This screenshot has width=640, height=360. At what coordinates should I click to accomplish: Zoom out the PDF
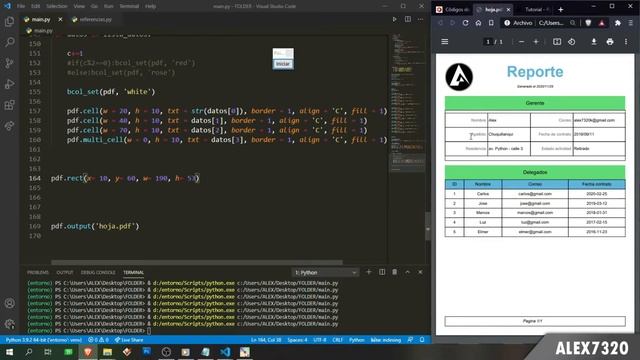(x=521, y=42)
